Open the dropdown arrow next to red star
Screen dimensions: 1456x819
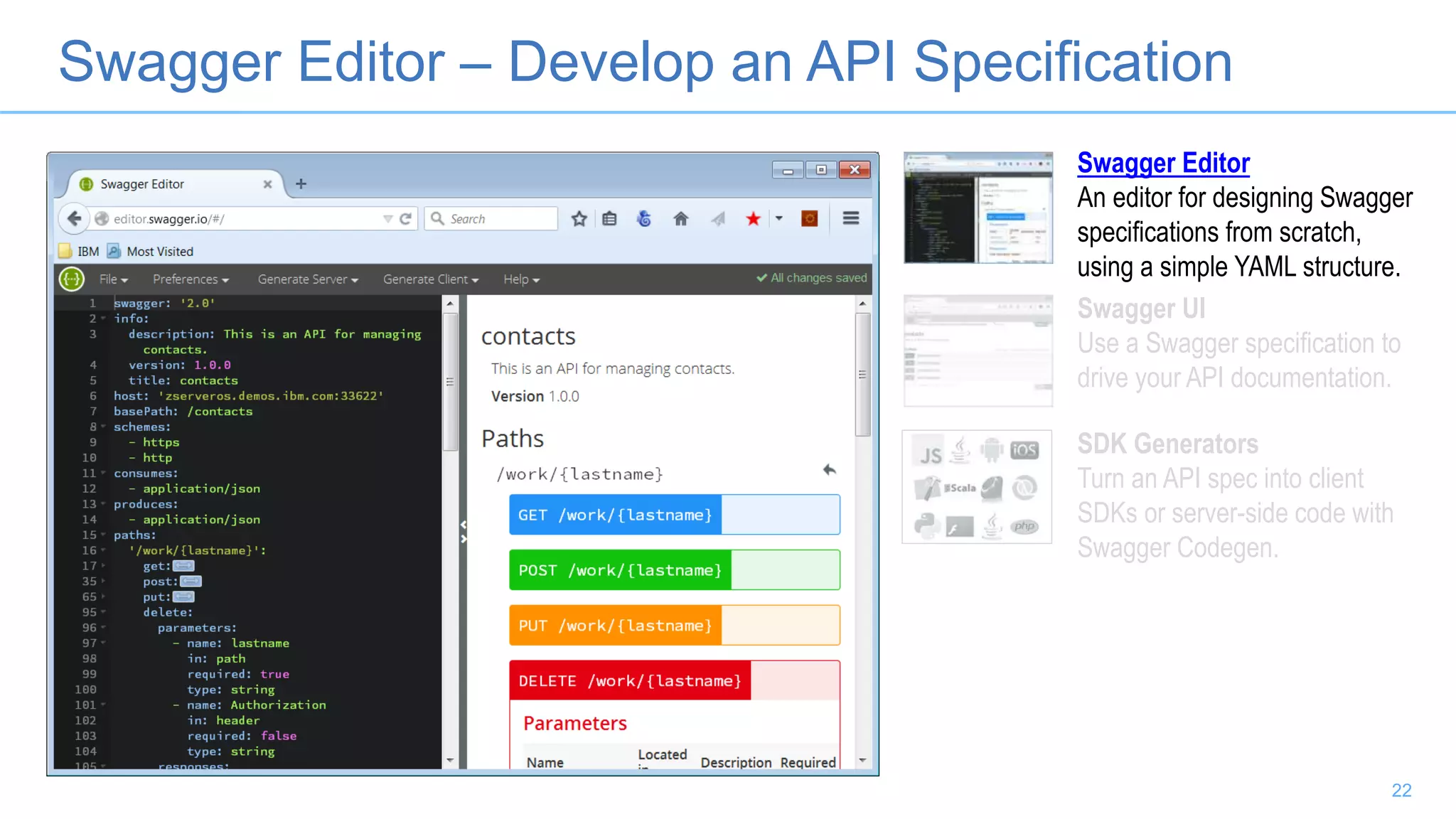pos(779,219)
